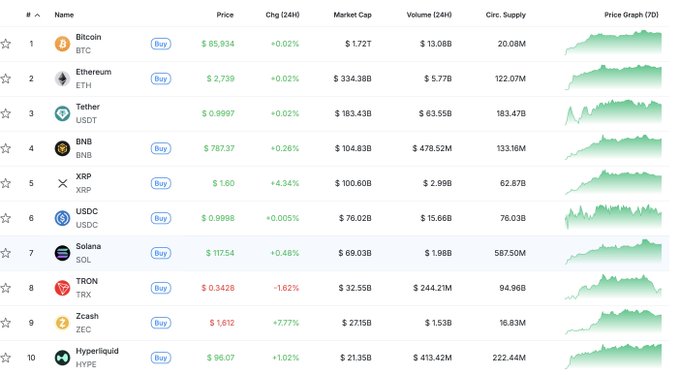Open Zcash 7-day price graph
The width and height of the screenshot is (680, 375).
[613, 322]
